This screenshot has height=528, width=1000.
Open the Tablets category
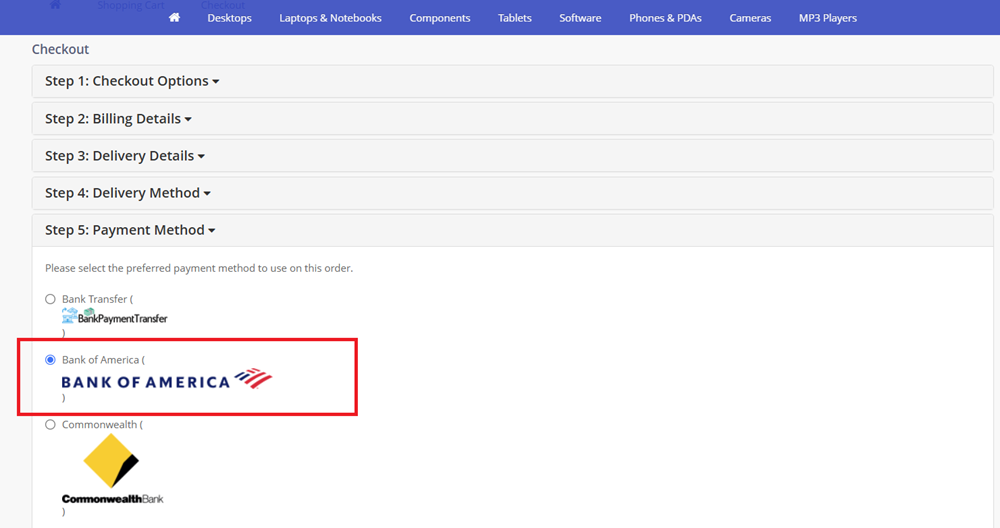[515, 18]
